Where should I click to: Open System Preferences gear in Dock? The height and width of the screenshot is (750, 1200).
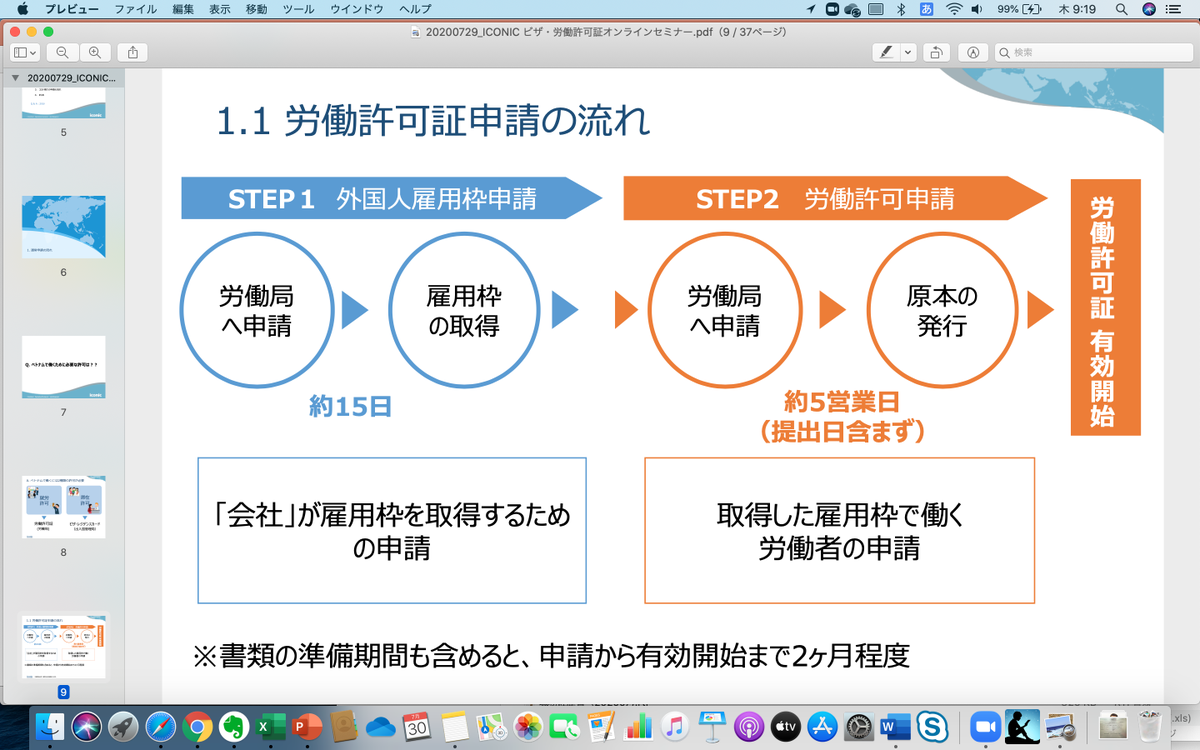pos(859,726)
